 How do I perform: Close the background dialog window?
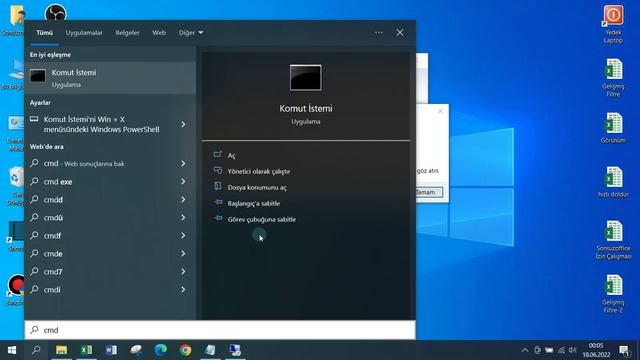(440, 111)
